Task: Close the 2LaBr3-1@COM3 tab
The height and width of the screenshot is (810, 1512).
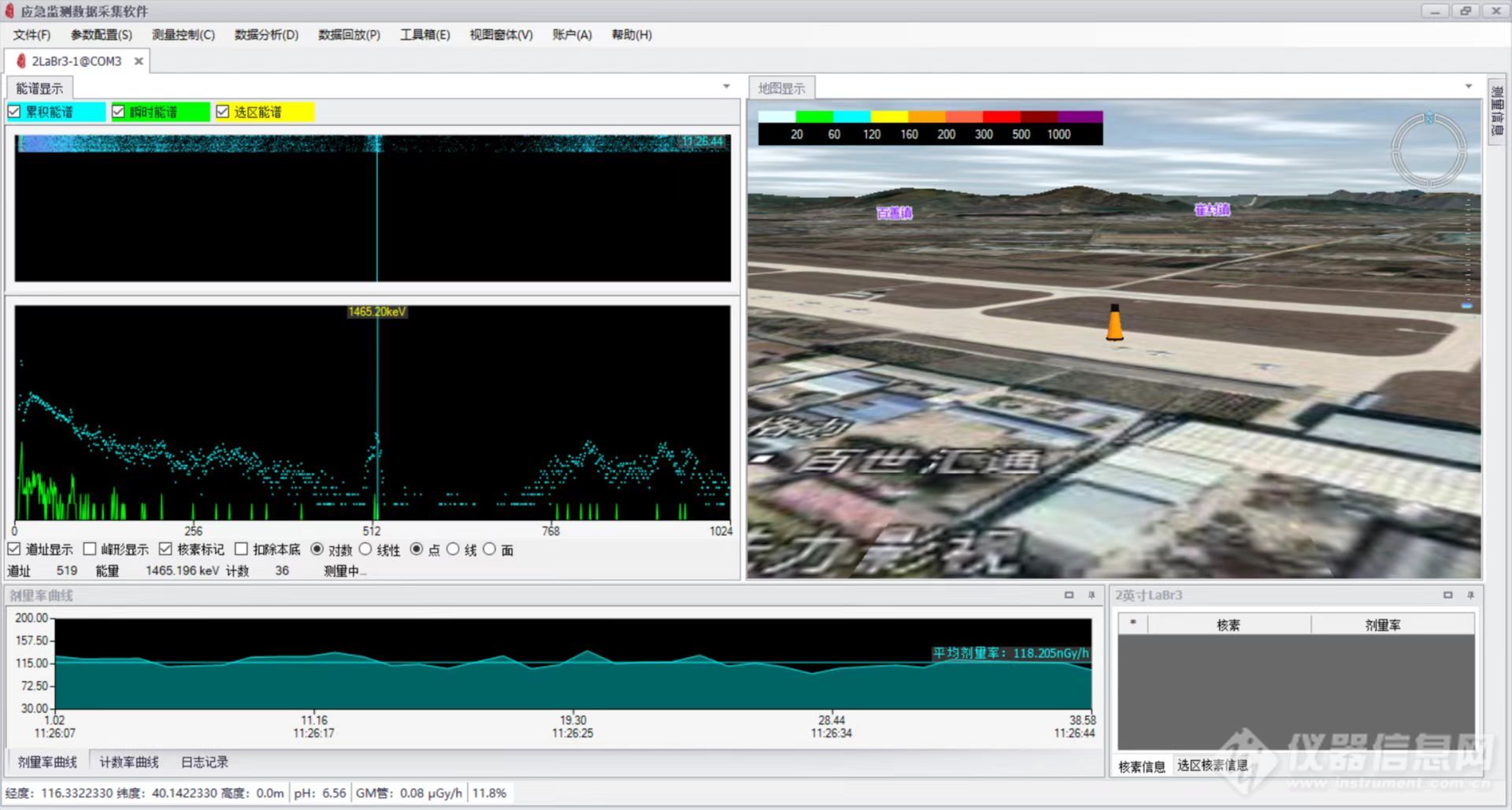Action: (139, 61)
